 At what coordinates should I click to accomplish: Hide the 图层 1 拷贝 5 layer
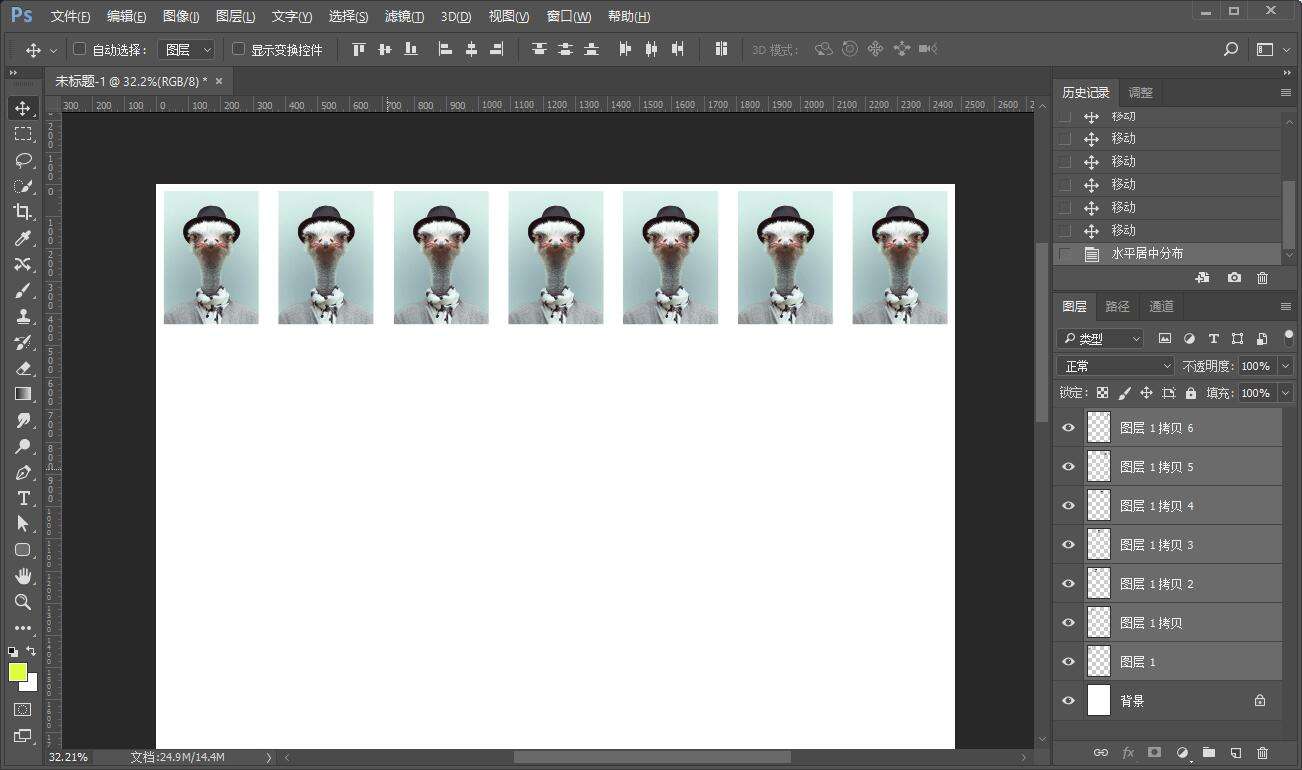[x=1068, y=467]
